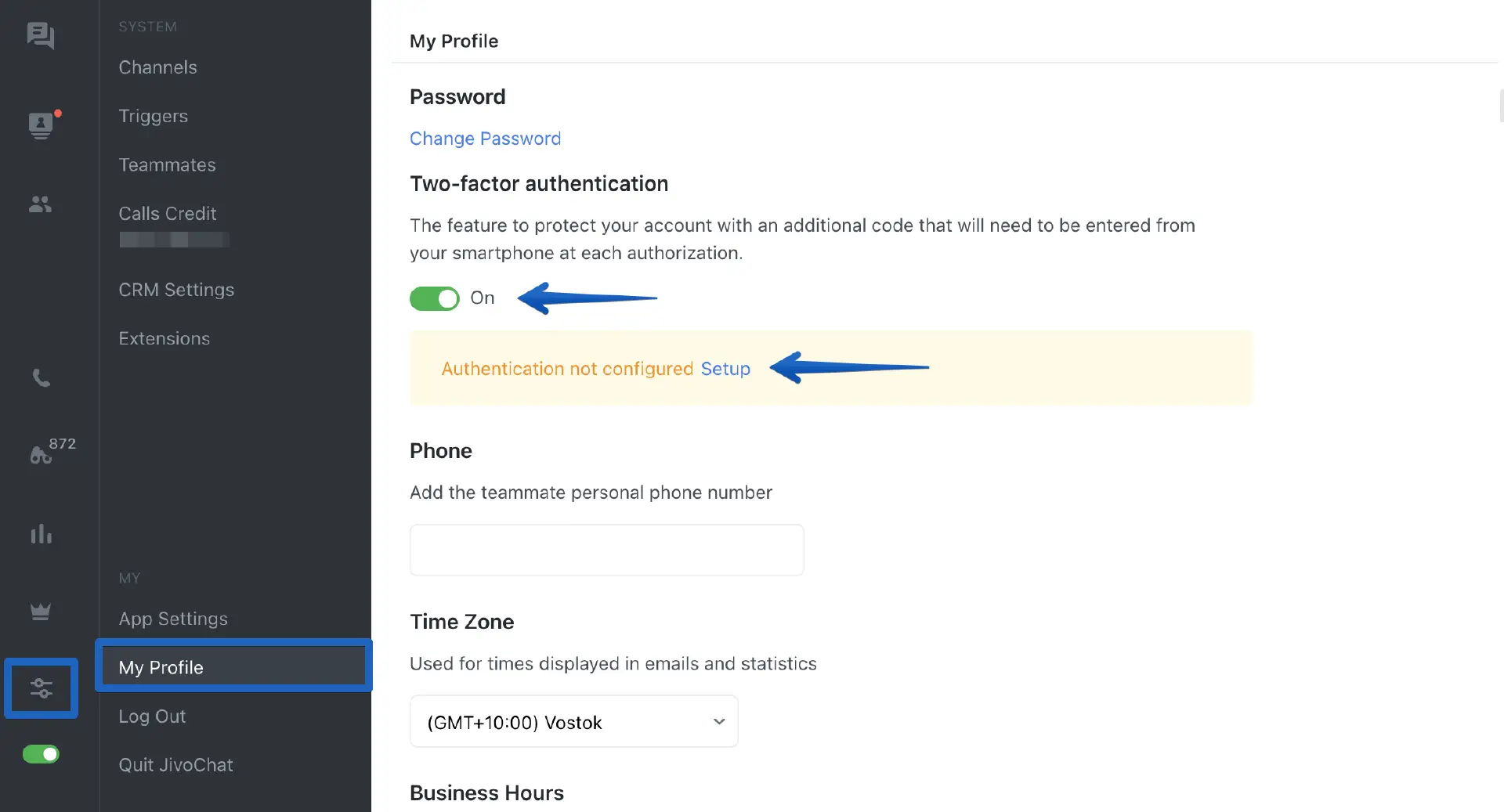The height and width of the screenshot is (812, 1504).
Task: Open the Channels settings section
Action: click(x=157, y=67)
